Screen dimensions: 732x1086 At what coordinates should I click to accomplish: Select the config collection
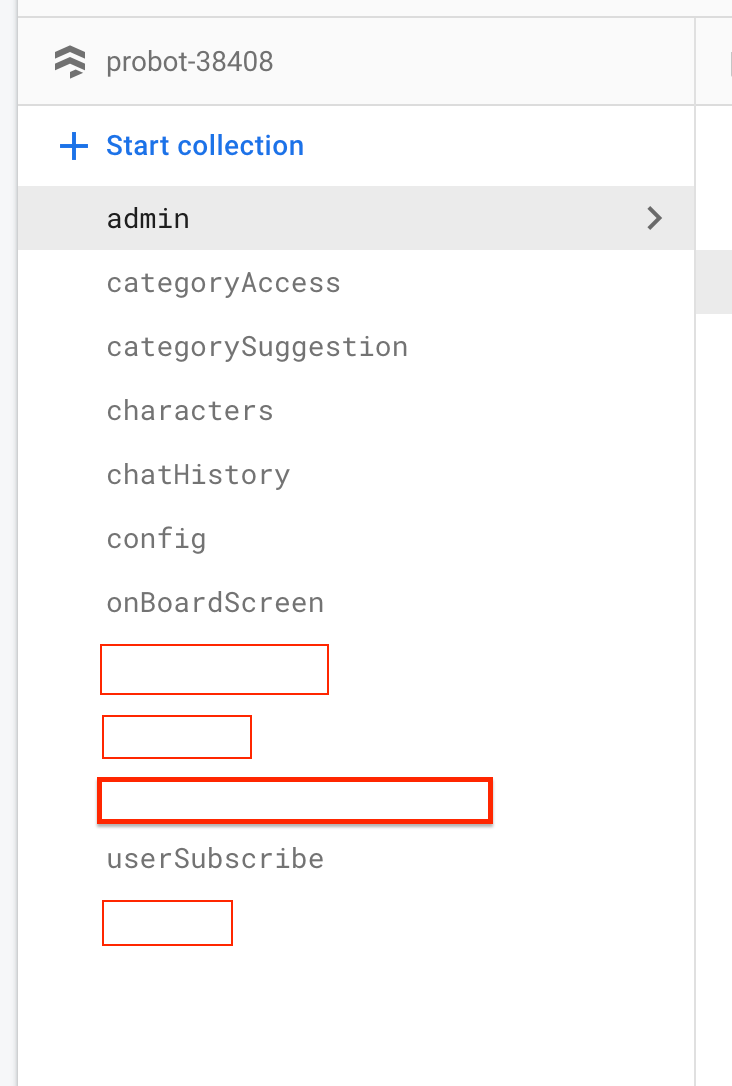click(156, 538)
